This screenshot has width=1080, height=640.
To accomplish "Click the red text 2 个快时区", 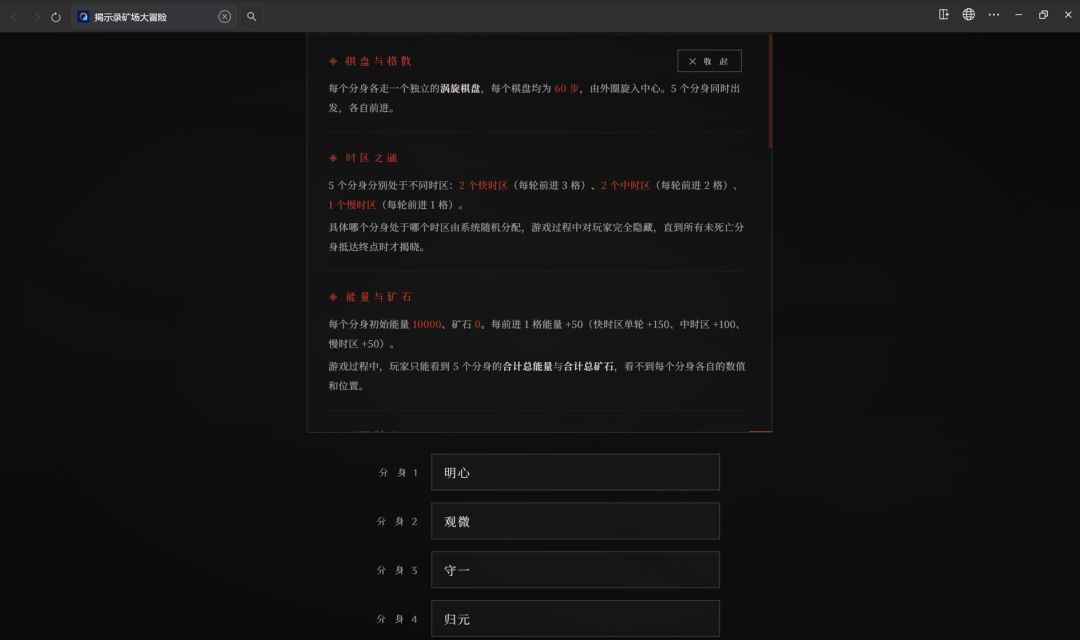I will coord(483,185).
